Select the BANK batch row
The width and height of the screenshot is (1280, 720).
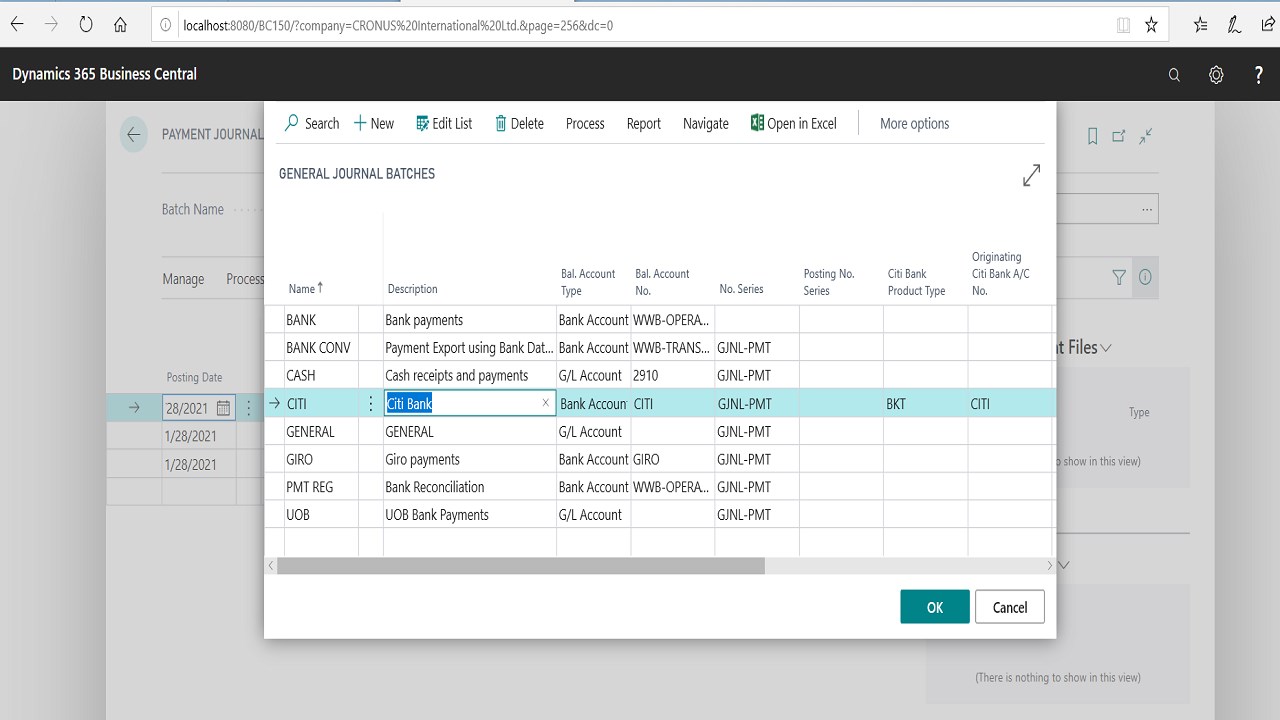[660, 320]
